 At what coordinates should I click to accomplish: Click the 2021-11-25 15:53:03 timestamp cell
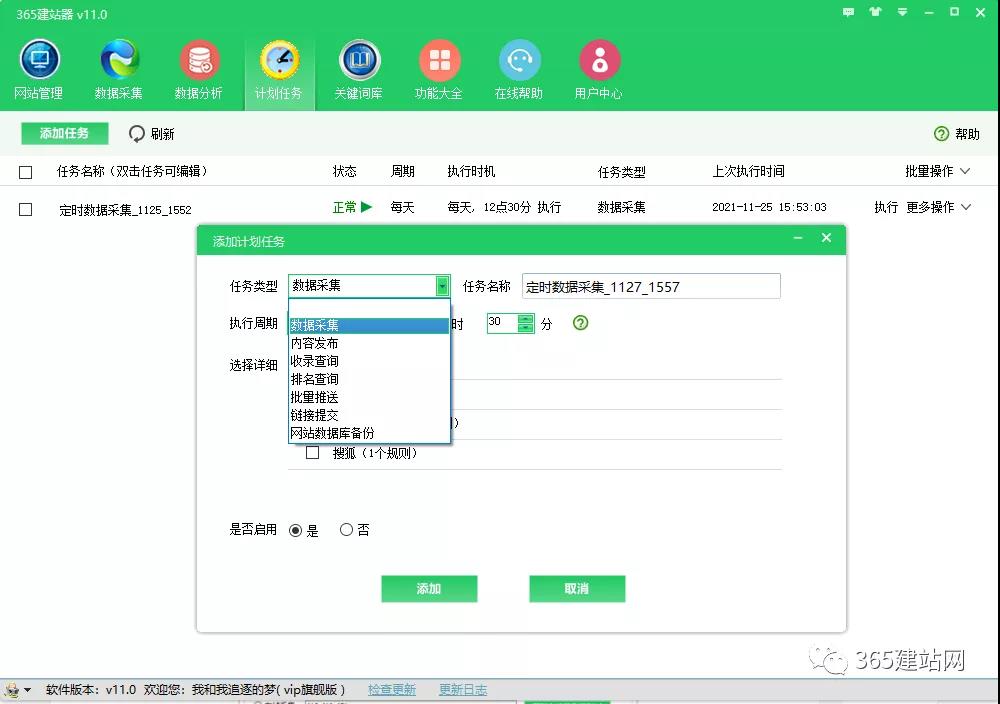pyautogui.click(x=769, y=207)
